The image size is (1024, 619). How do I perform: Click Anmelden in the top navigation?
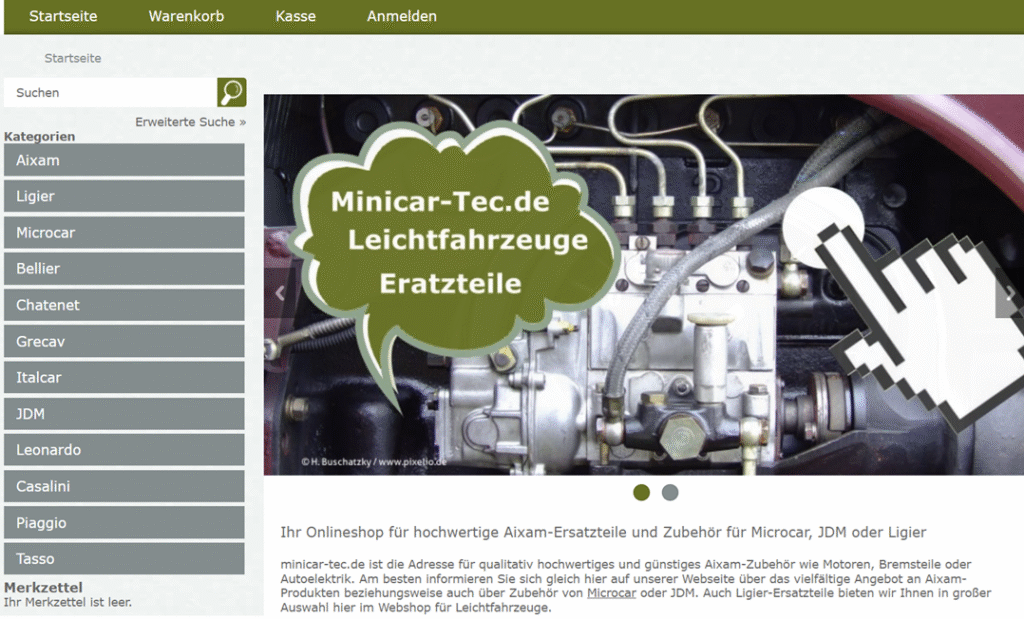402,16
